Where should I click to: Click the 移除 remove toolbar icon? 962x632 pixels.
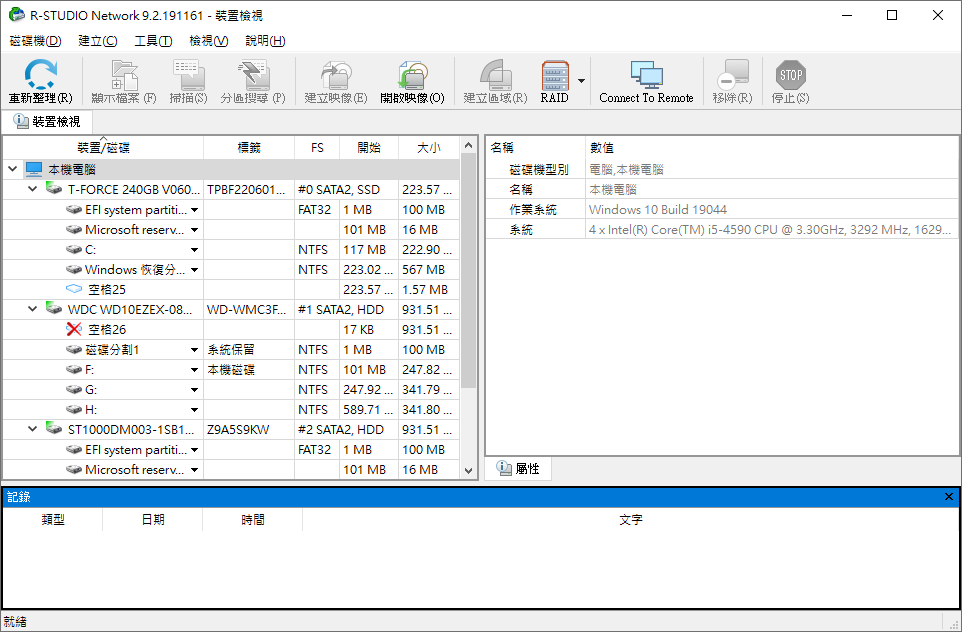tap(733, 75)
